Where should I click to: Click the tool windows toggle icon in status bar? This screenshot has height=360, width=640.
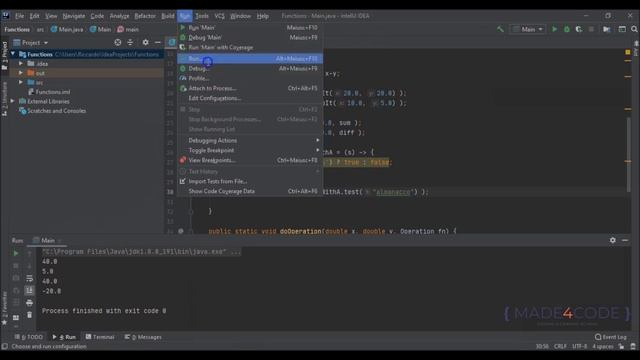pyautogui.click(x=4, y=347)
